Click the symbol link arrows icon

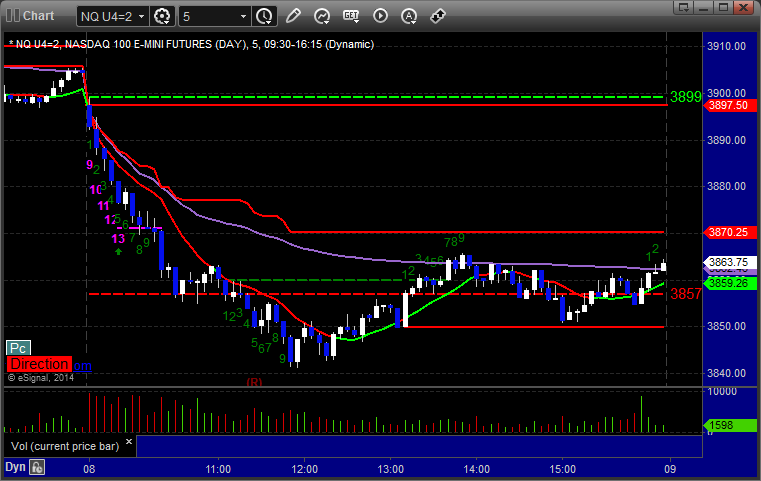(438, 16)
